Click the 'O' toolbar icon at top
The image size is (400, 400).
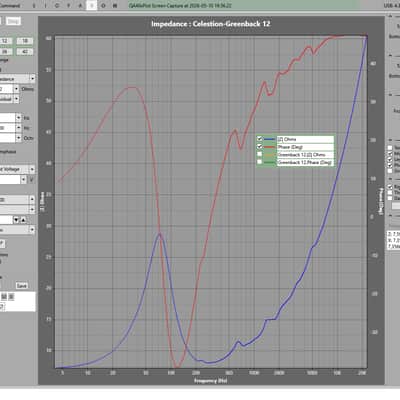coord(103,6)
